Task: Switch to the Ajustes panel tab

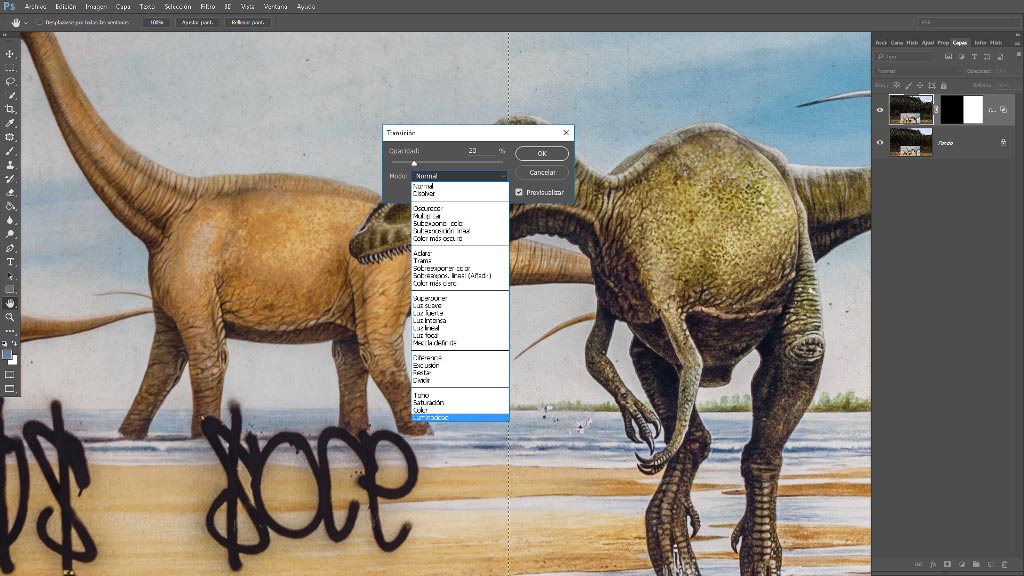Action: [x=927, y=43]
